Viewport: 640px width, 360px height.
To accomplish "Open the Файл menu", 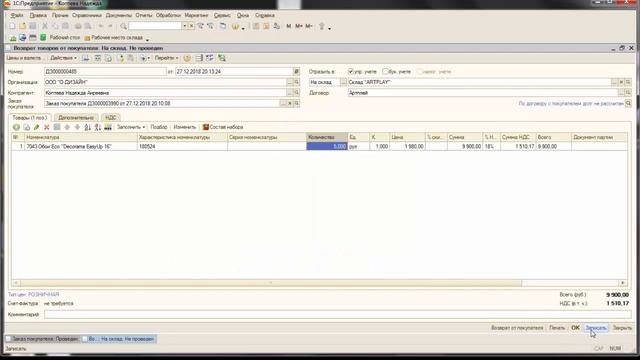I will click(17, 15).
